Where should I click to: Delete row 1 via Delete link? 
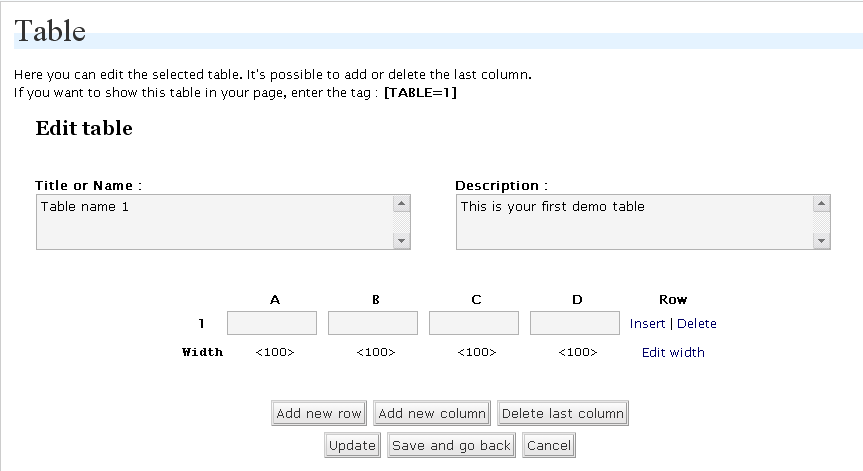[x=697, y=324]
